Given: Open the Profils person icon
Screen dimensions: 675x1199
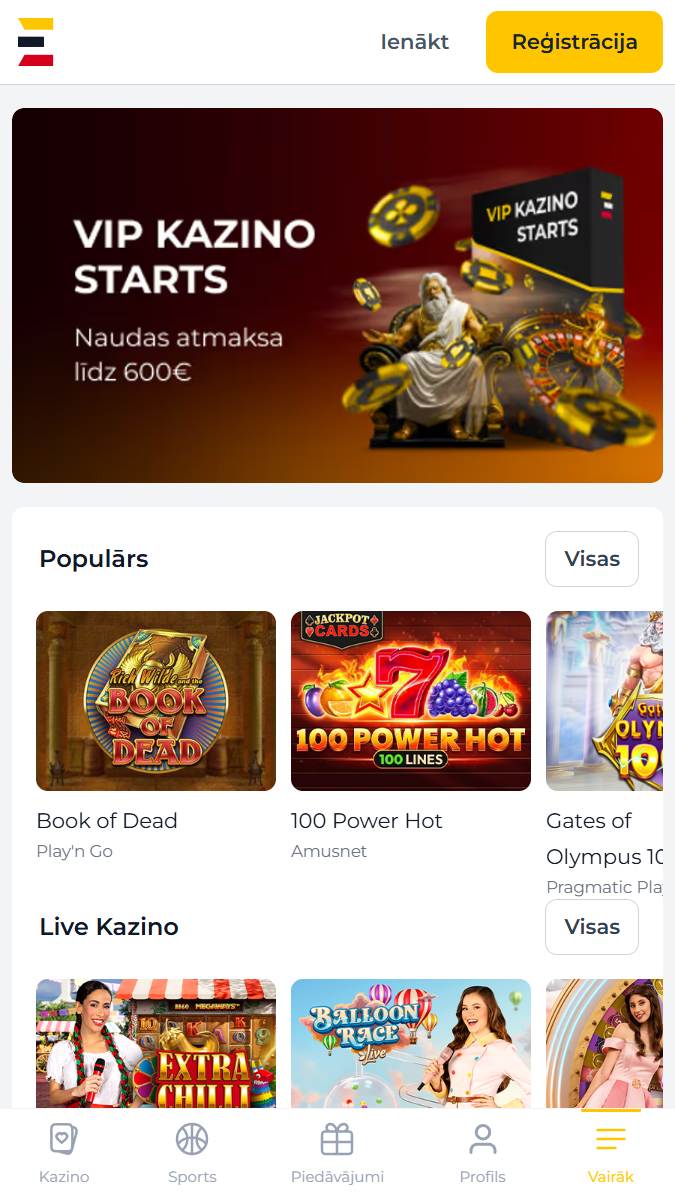Looking at the screenshot, I should [x=482, y=1139].
